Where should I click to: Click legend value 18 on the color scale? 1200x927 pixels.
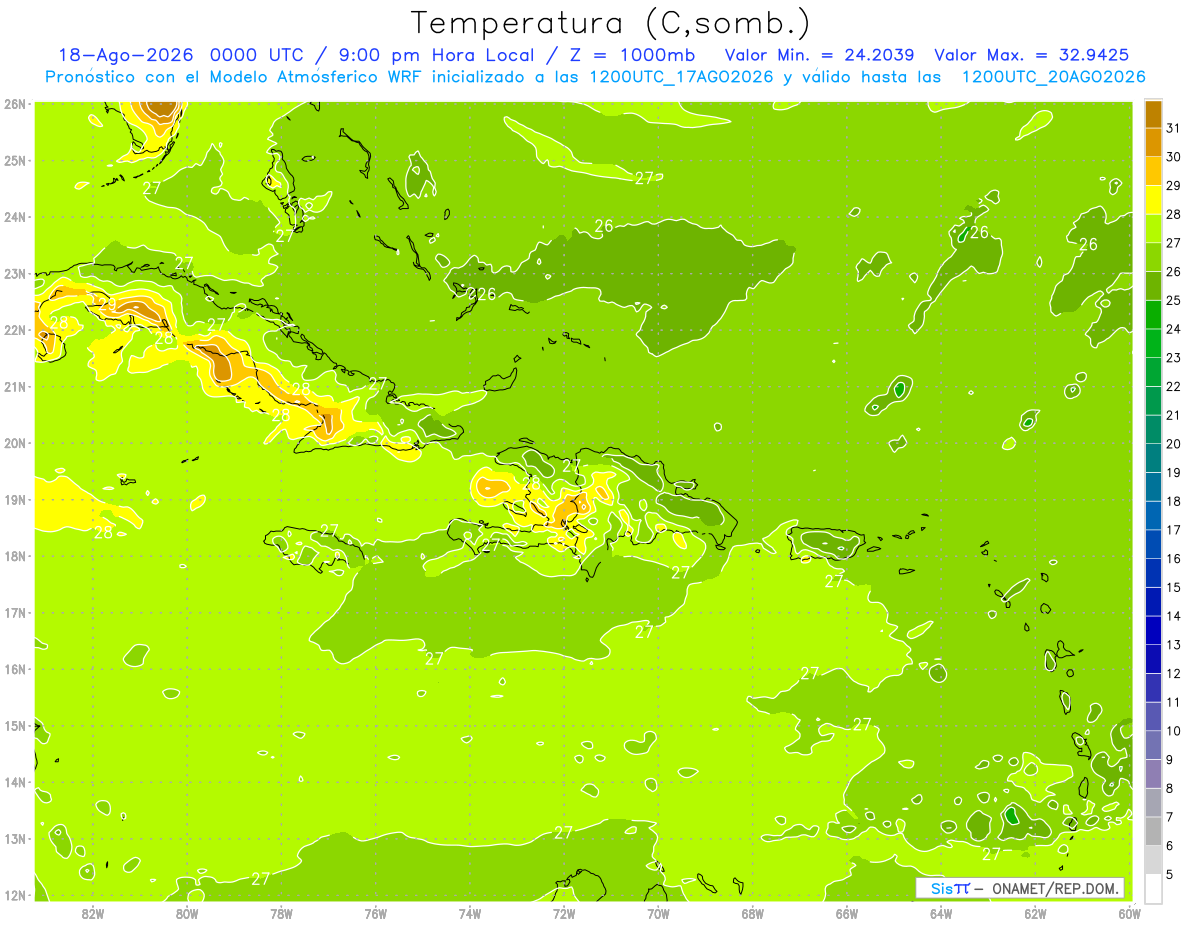coord(1173,501)
